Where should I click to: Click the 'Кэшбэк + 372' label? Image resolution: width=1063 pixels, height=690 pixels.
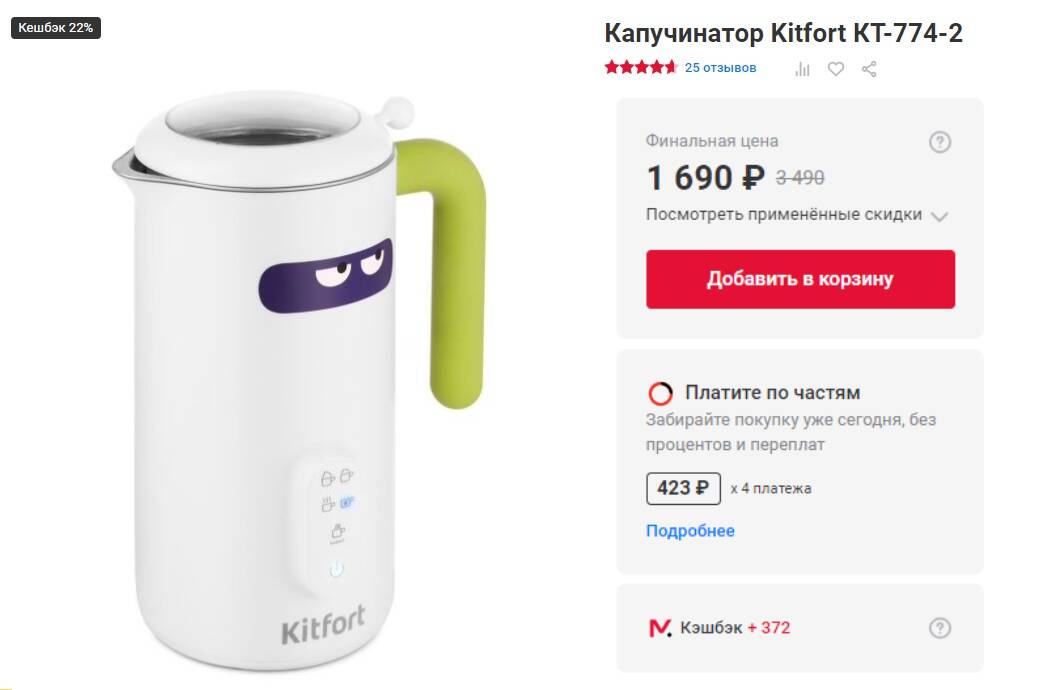tap(735, 628)
